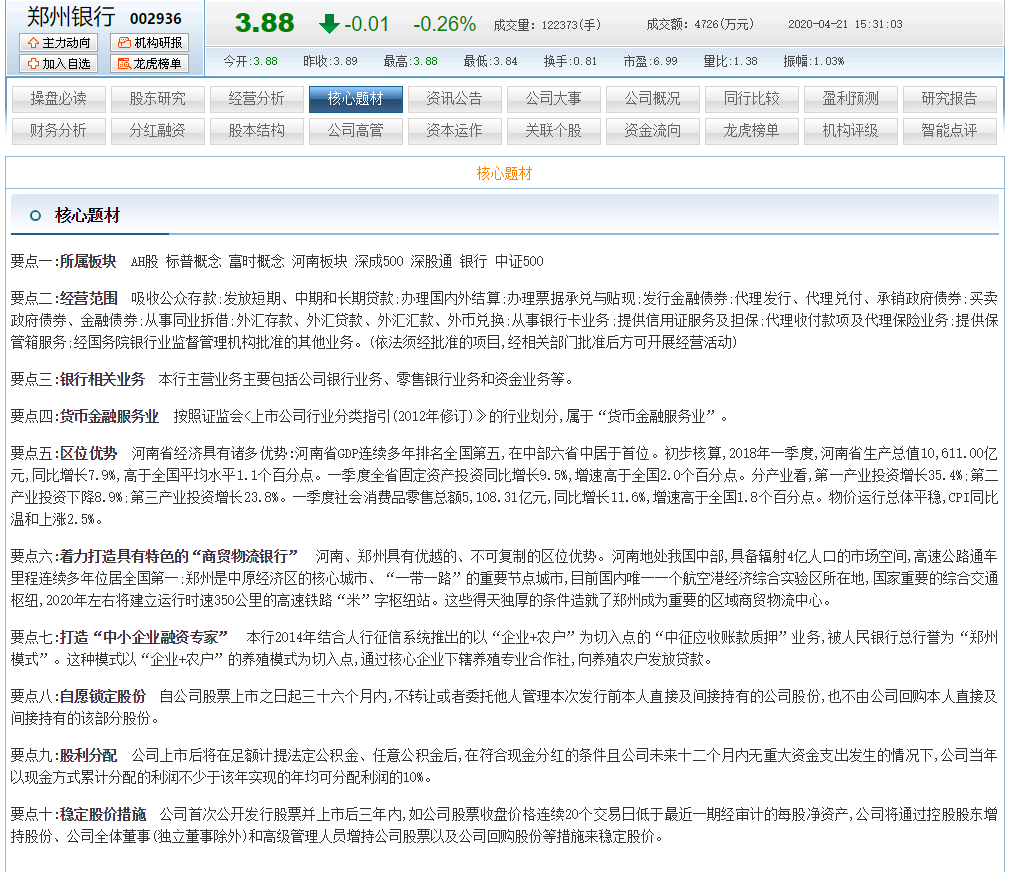View the 经营分析 page

coord(256,99)
